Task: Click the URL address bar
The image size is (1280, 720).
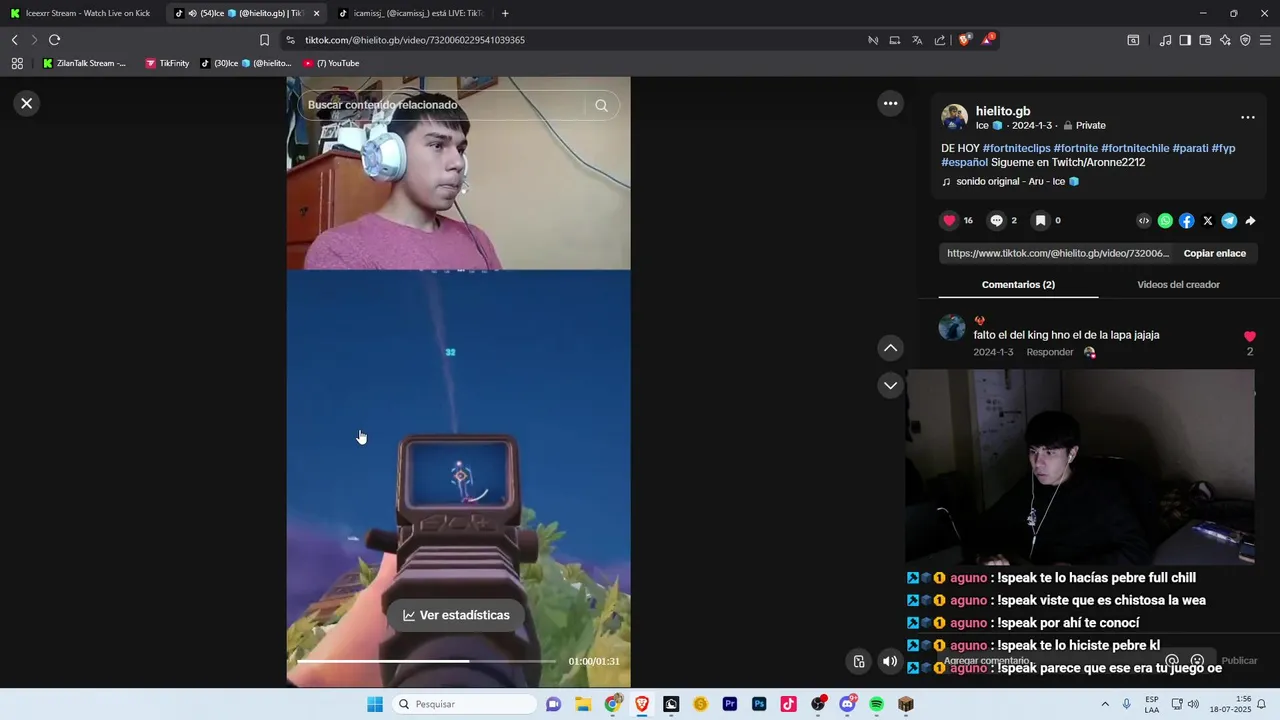Action: (570, 40)
